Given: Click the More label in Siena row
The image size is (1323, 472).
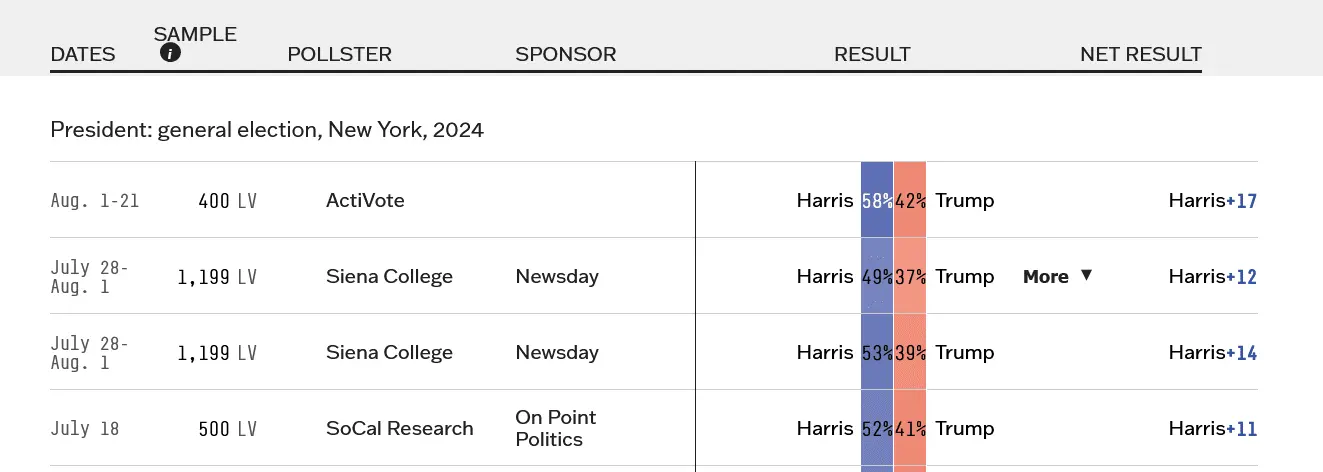Looking at the screenshot, I should [1045, 277].
